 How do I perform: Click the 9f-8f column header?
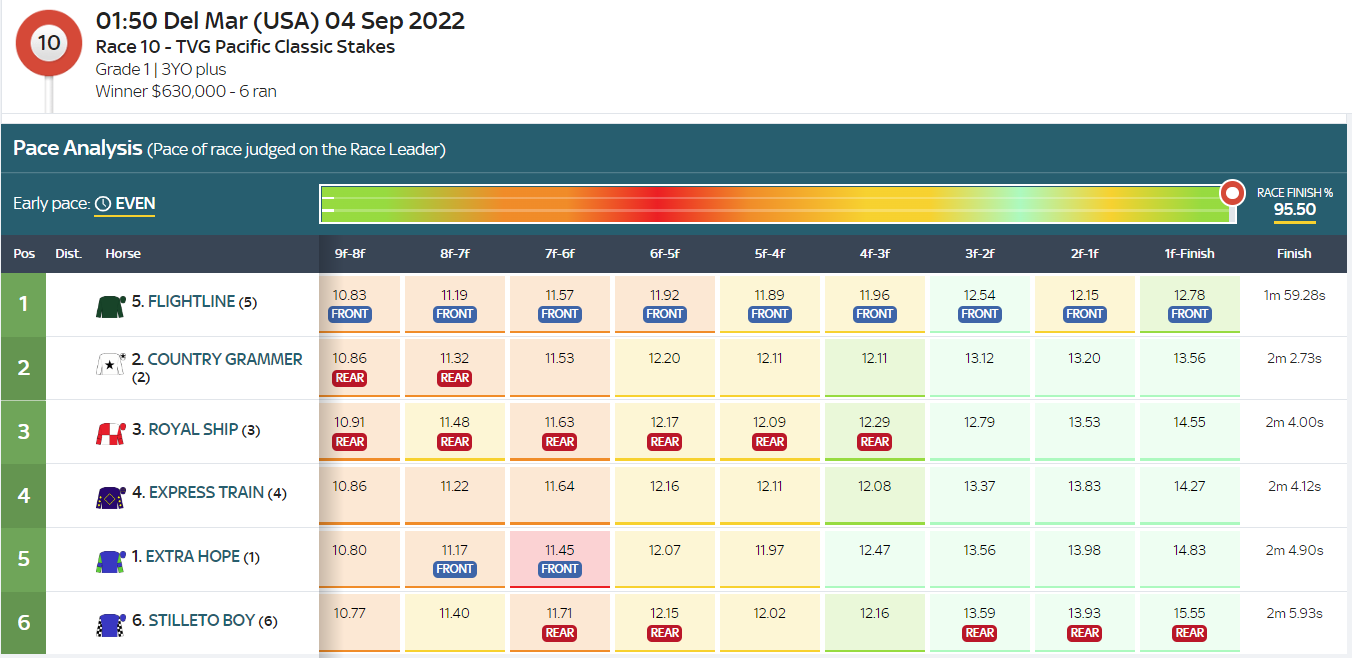349,254
